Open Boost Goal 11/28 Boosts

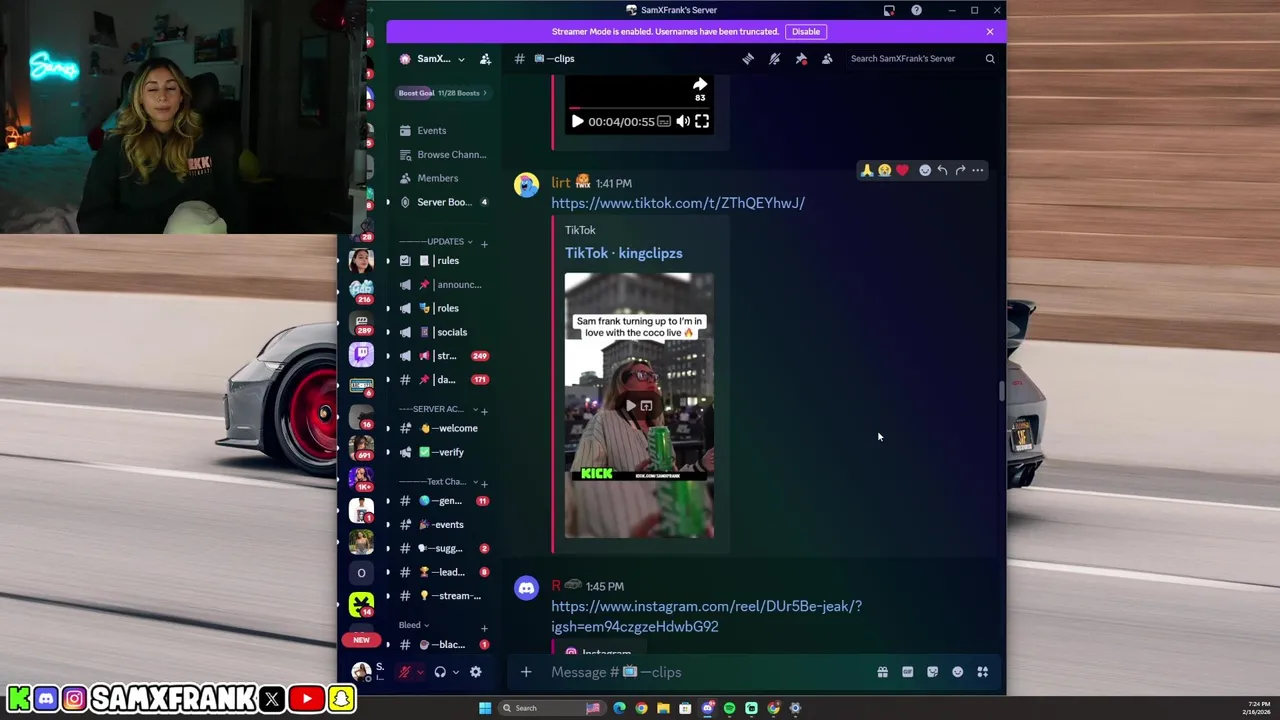pyautogui.click(x=443, y=93)
